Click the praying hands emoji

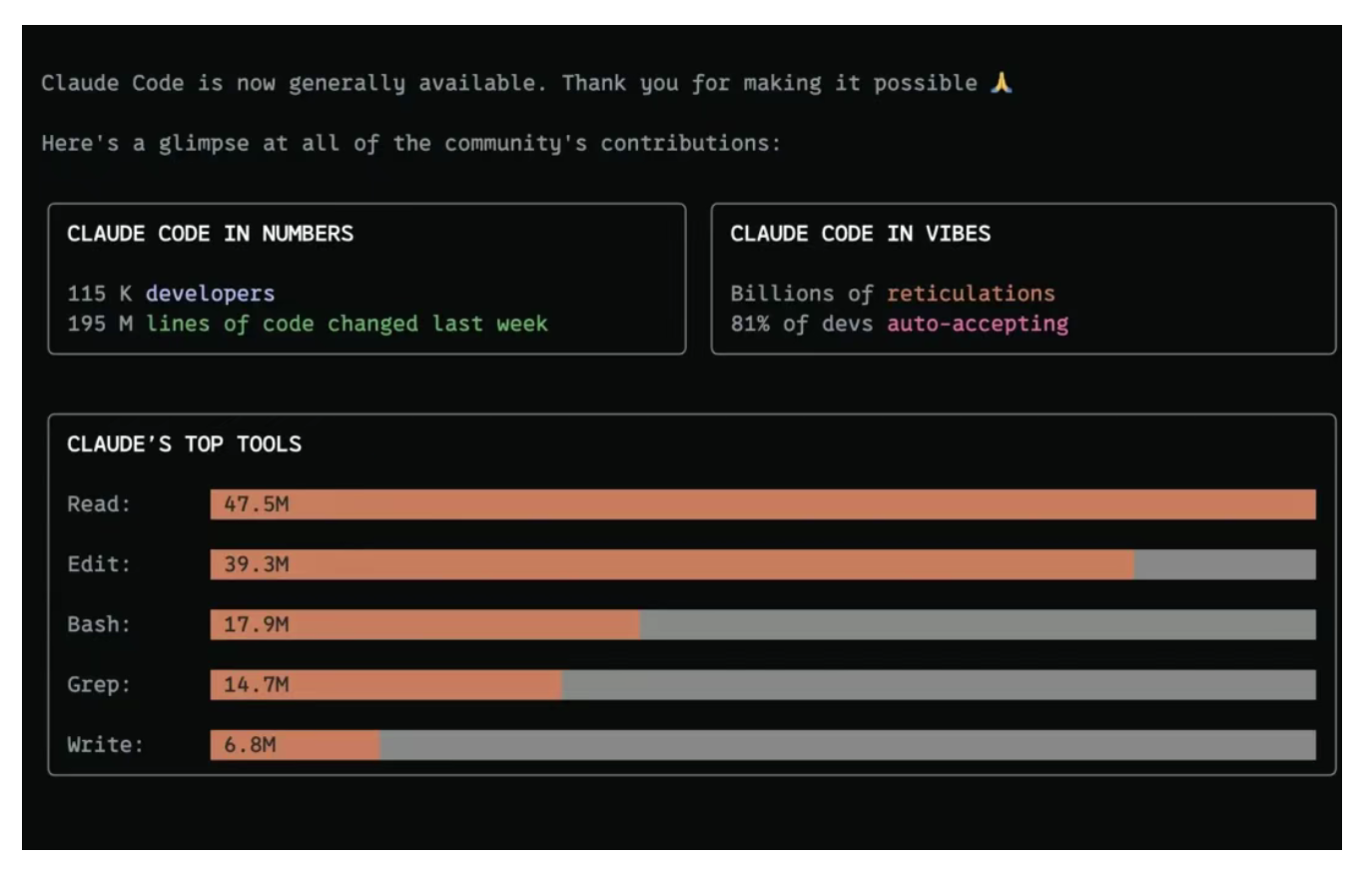[1001, 83]
